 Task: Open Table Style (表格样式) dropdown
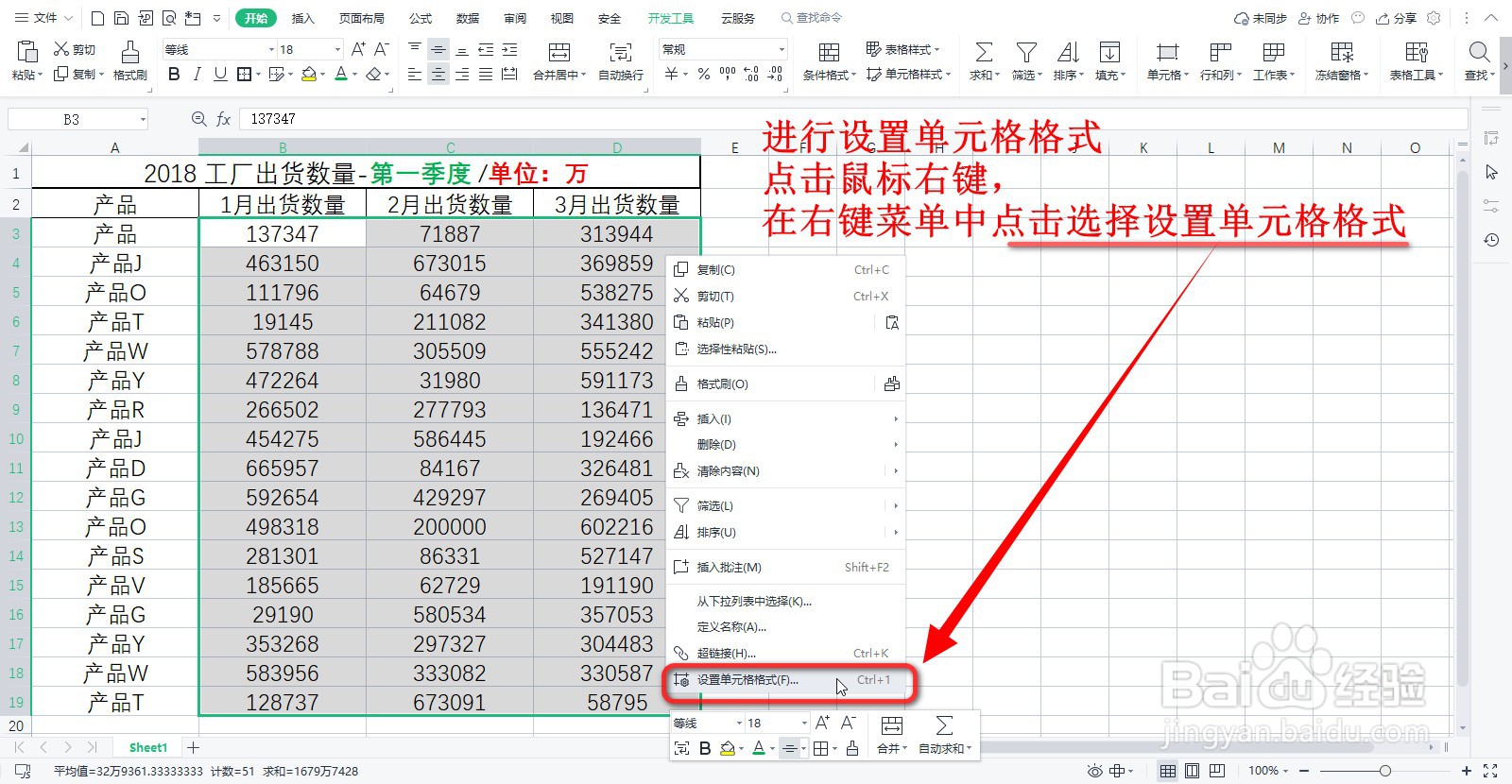(903, 49)
